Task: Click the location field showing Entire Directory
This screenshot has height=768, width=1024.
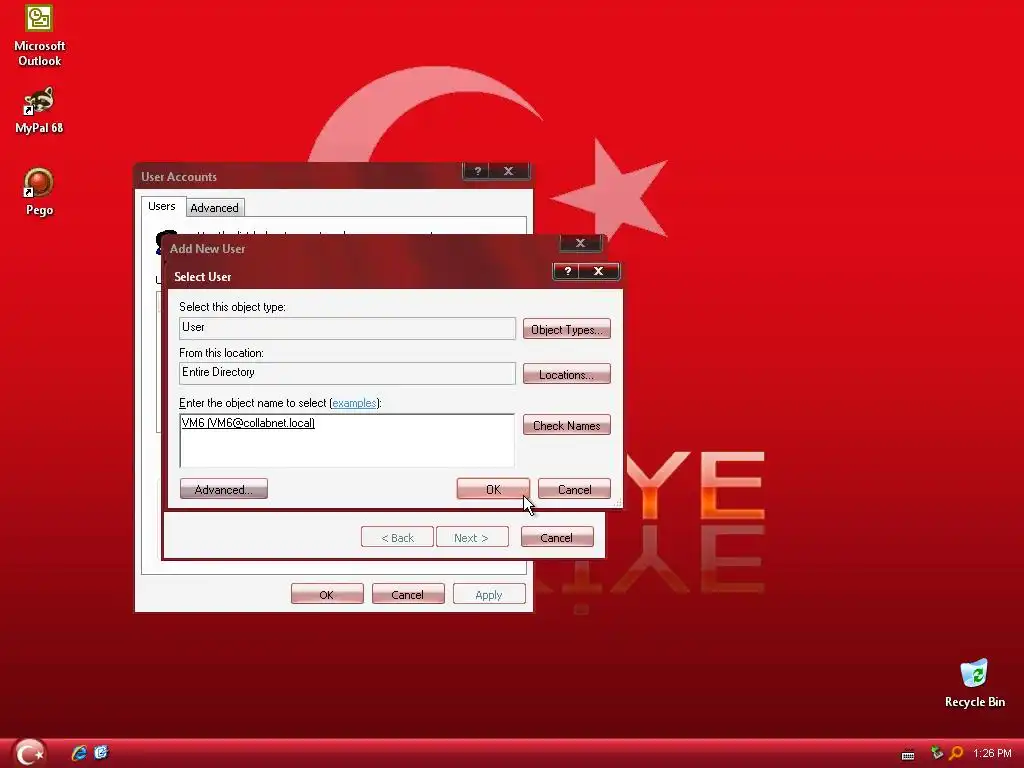Action: [347, 373]
